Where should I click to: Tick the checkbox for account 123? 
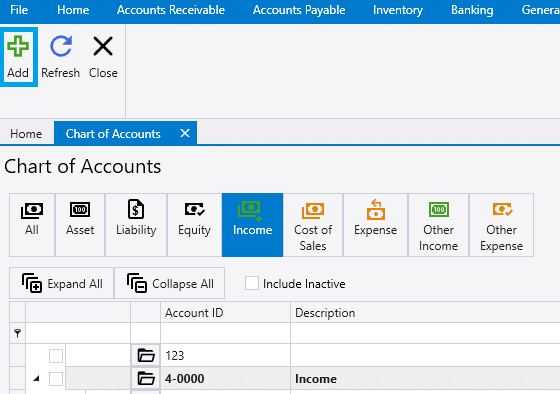(56, 355)
